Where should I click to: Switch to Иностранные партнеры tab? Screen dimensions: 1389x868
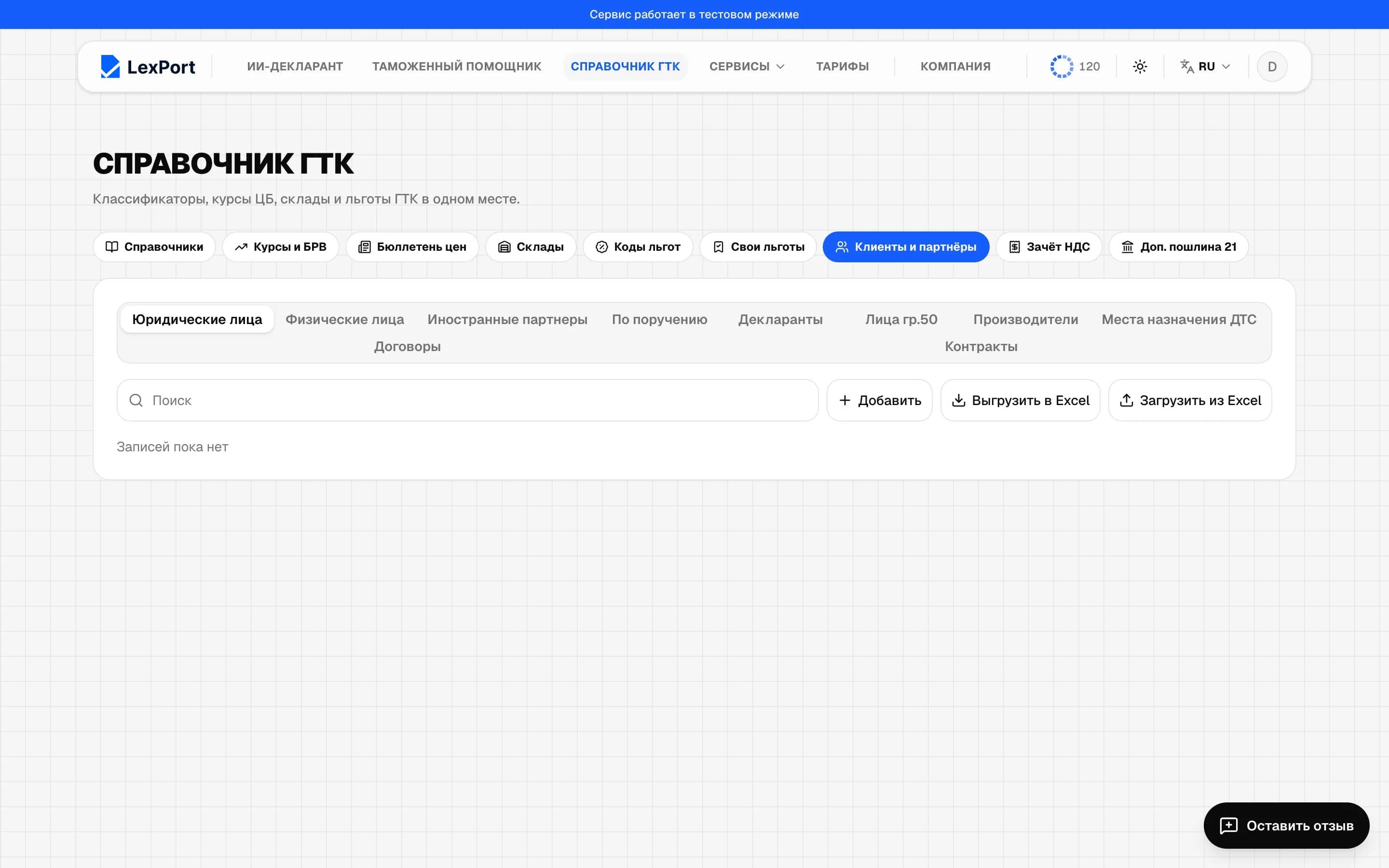[x=507, y=319]
